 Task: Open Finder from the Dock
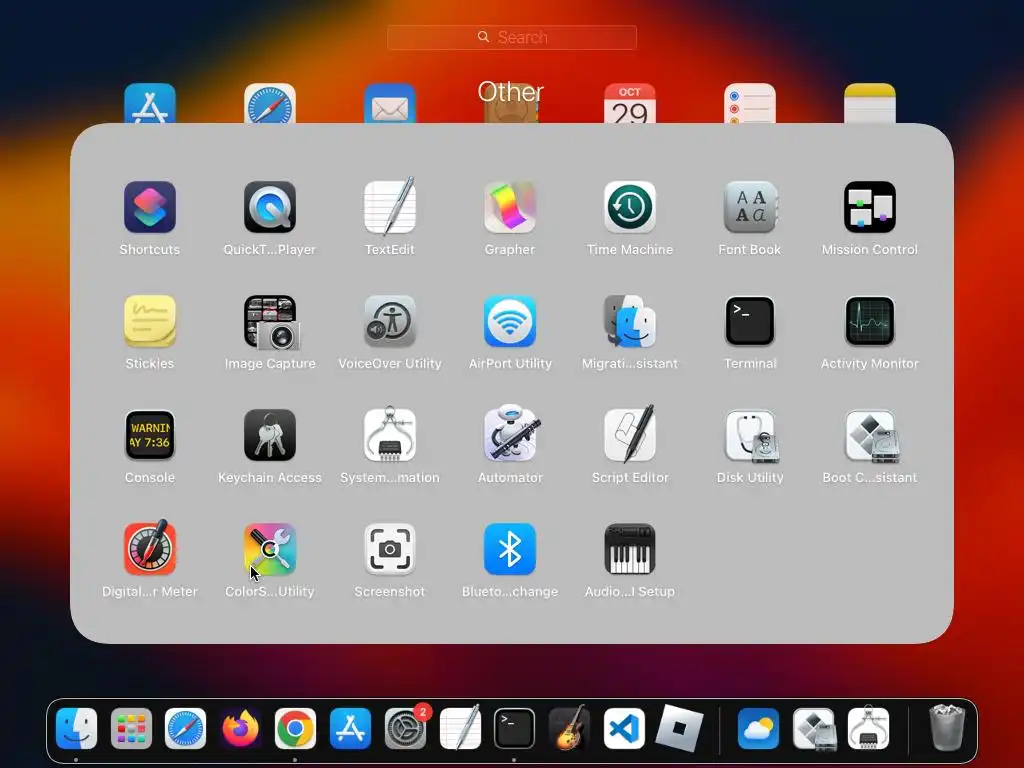pos(76,728)
